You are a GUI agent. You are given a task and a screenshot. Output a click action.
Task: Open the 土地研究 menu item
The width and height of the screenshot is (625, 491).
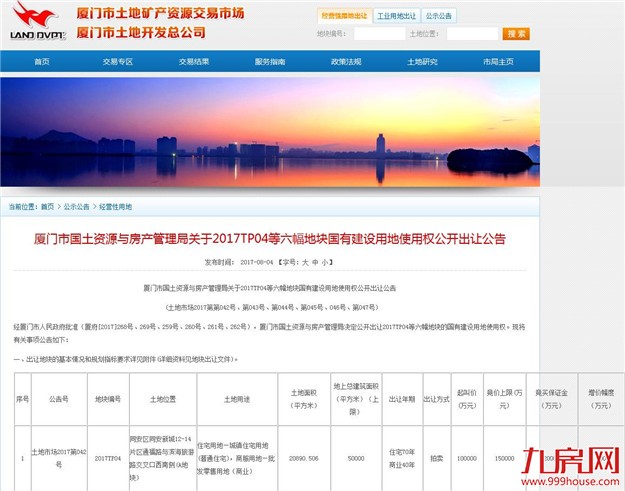pos(422,62)
